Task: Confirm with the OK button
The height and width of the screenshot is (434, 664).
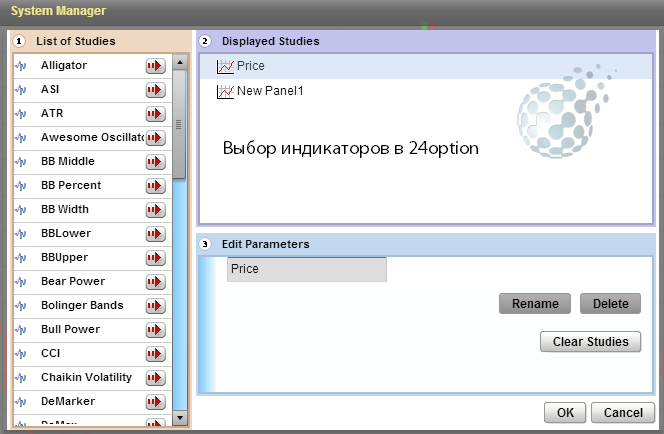Action: (565, 412)
